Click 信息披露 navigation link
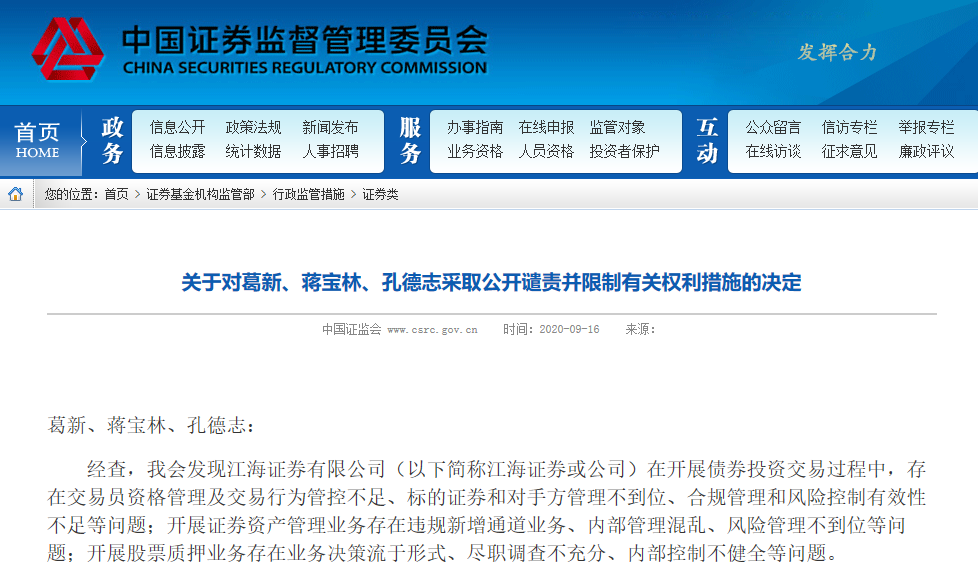 tap(177, 152)
